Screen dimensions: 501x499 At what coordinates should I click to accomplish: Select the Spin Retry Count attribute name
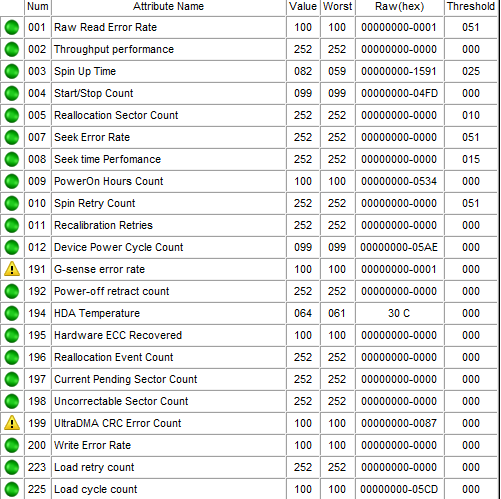[95, 203]
